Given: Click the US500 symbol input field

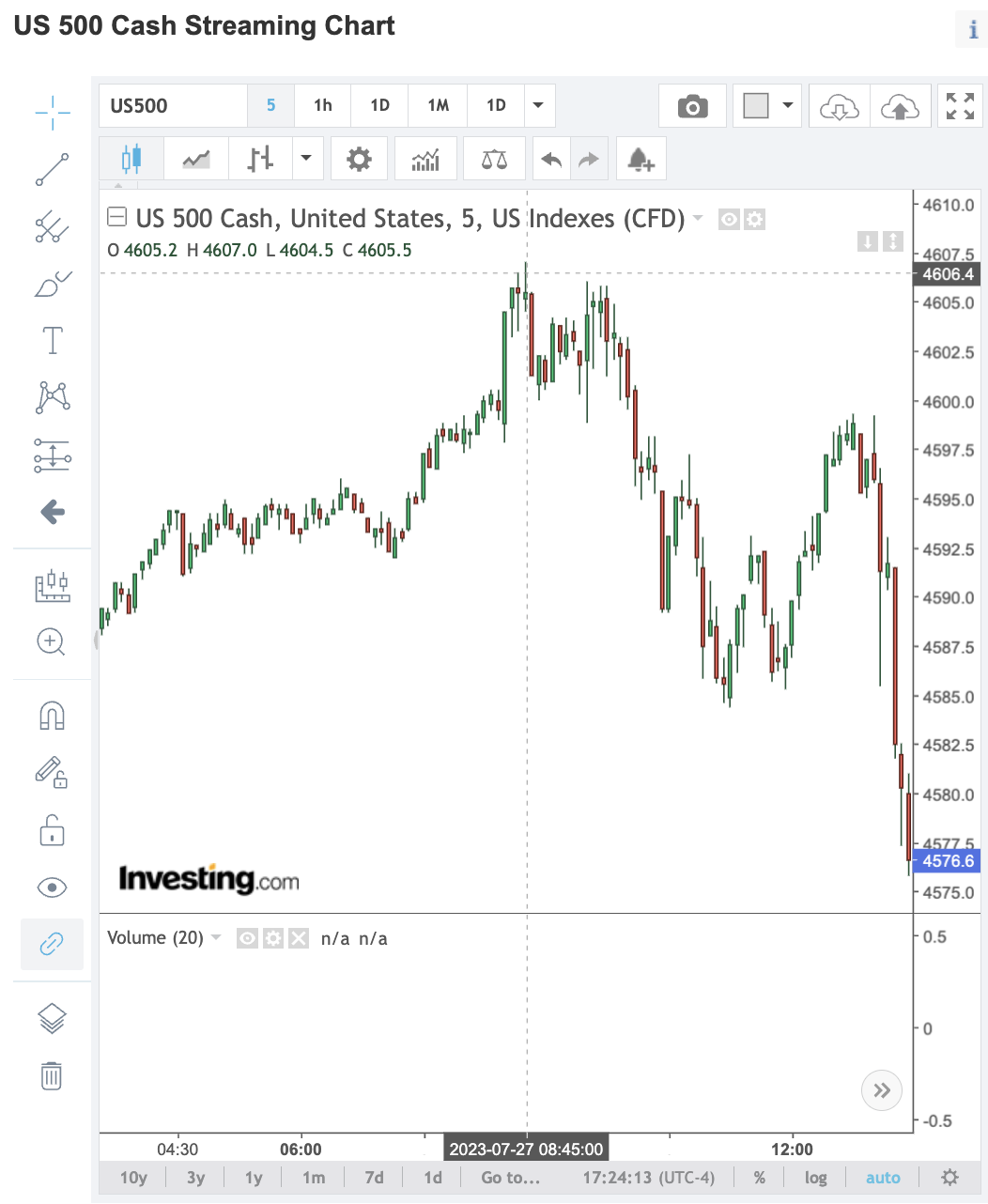Looking at the screenshot, I should [x=174, y=105].
